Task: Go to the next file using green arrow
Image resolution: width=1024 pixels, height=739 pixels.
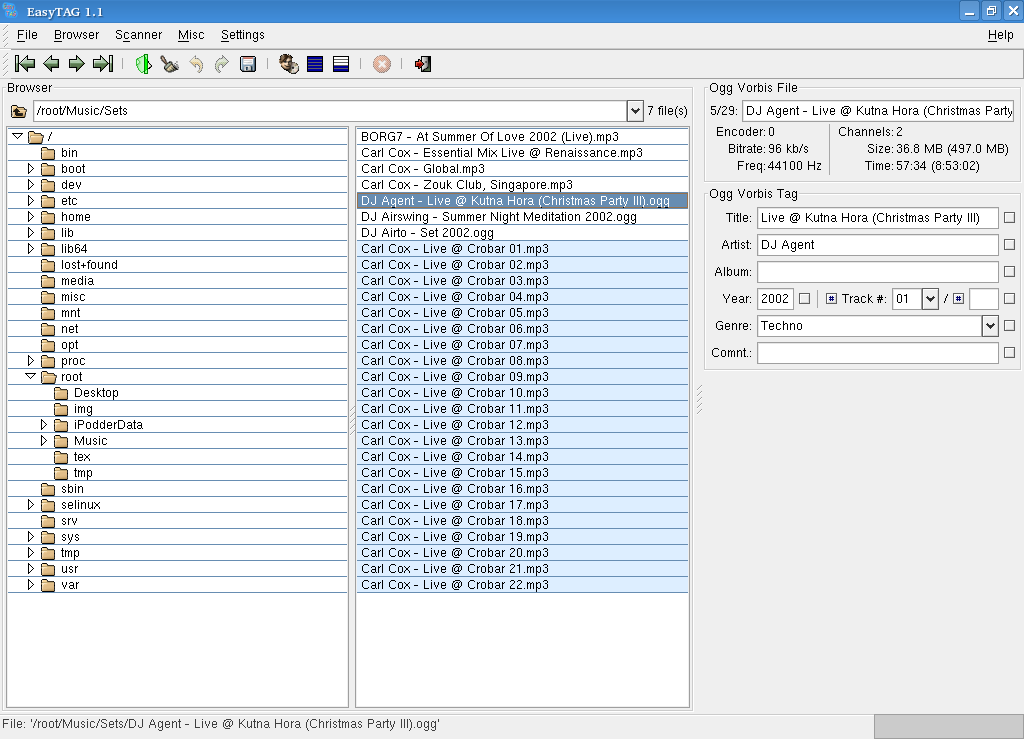Action: point(77,64)
